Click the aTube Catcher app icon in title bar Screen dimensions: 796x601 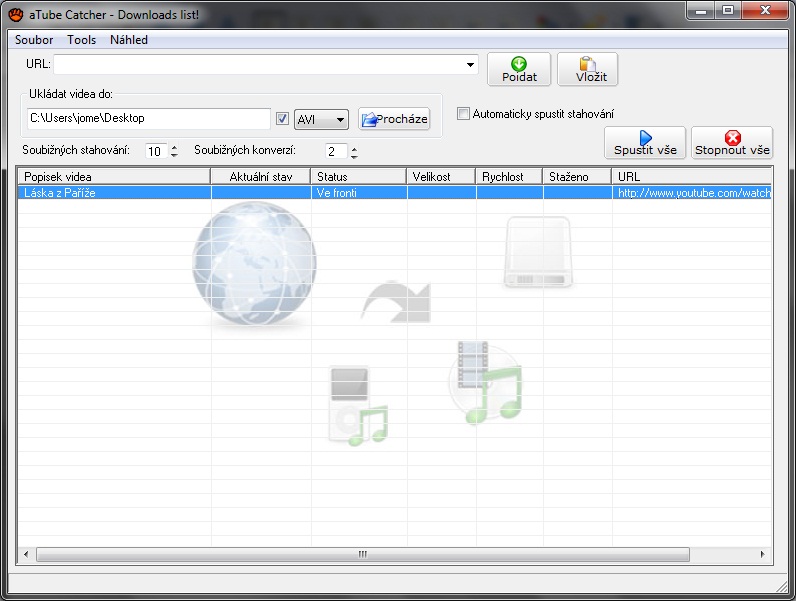tap(15, 14)
